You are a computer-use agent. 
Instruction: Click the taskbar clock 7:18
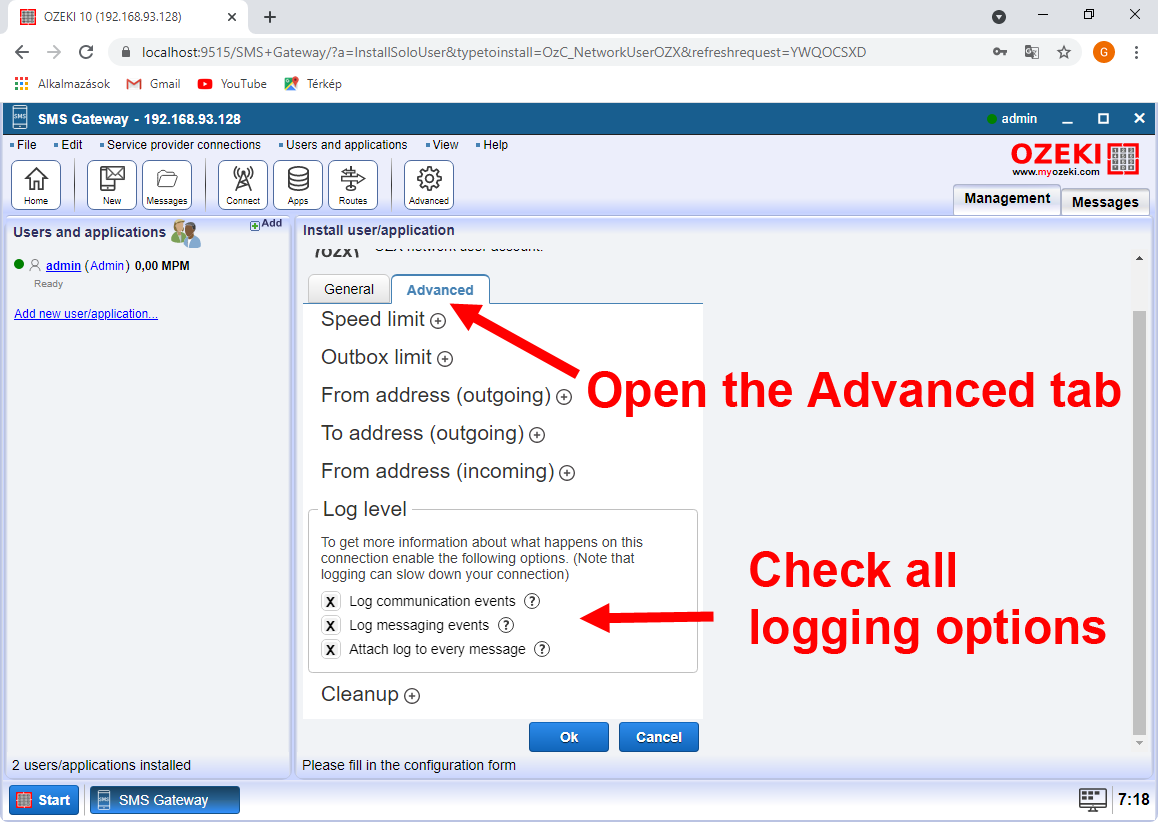click(x=1133, y=800)
